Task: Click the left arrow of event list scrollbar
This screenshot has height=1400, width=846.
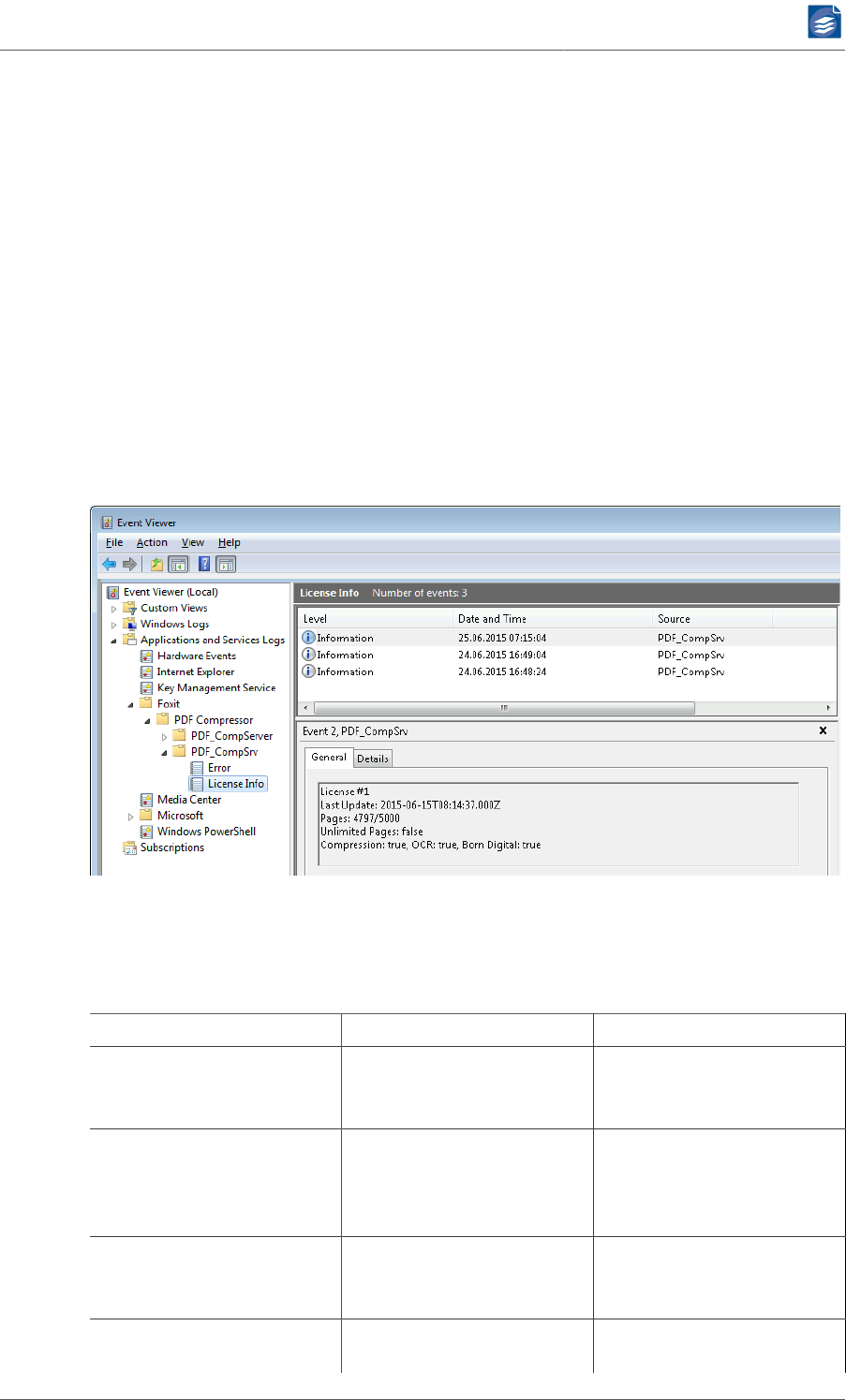Action: pos(305,708)
